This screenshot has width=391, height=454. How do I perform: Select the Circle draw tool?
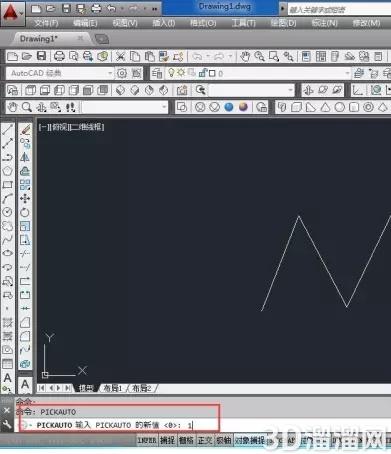(x=7, y=212)
